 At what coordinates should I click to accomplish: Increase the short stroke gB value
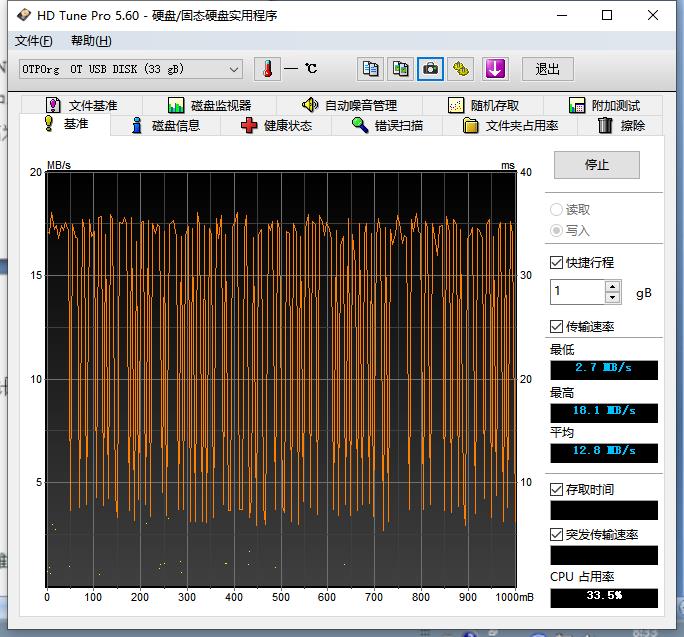coord(613,286)
